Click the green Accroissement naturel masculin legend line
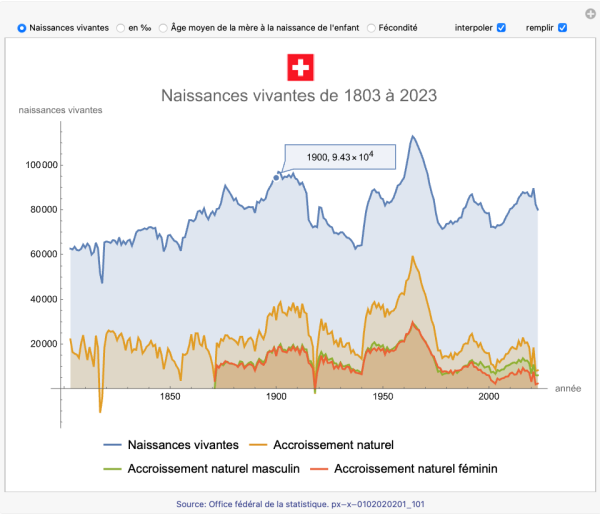 (x=111, y=467)
